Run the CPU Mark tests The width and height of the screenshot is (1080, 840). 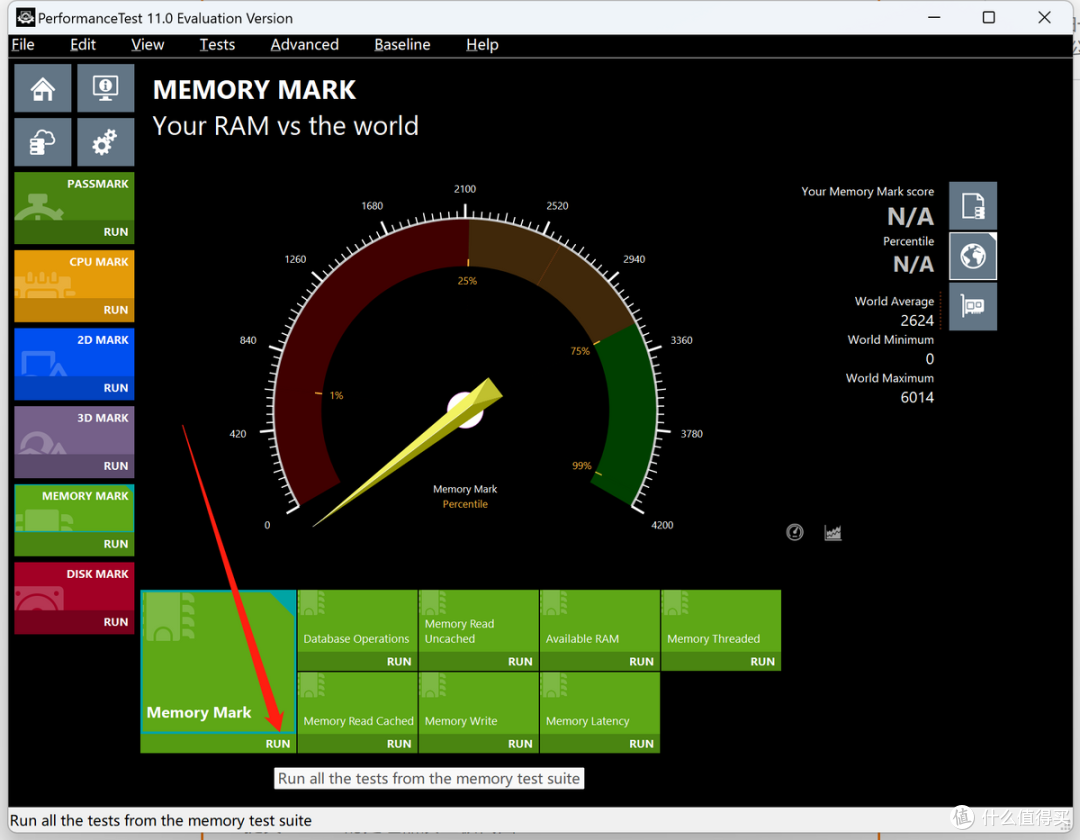tap(116, 310)
